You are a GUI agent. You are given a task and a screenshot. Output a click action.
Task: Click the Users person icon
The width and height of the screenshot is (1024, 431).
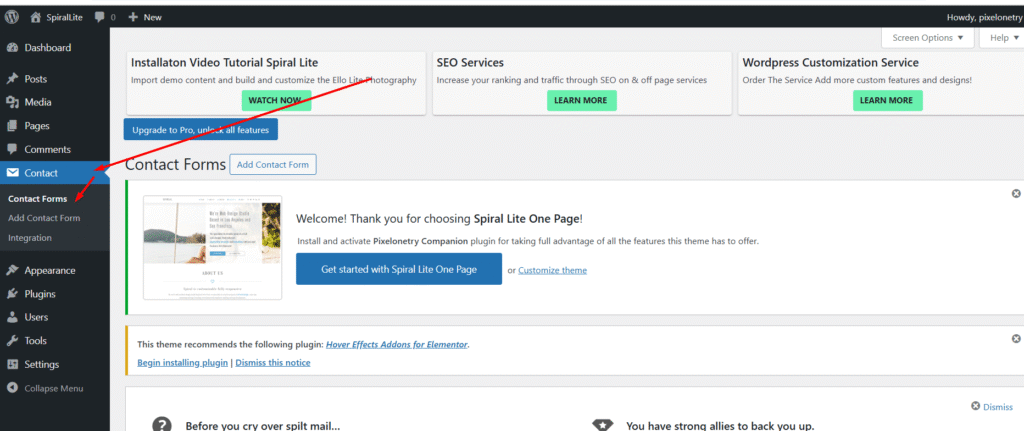tap(12, 317)
